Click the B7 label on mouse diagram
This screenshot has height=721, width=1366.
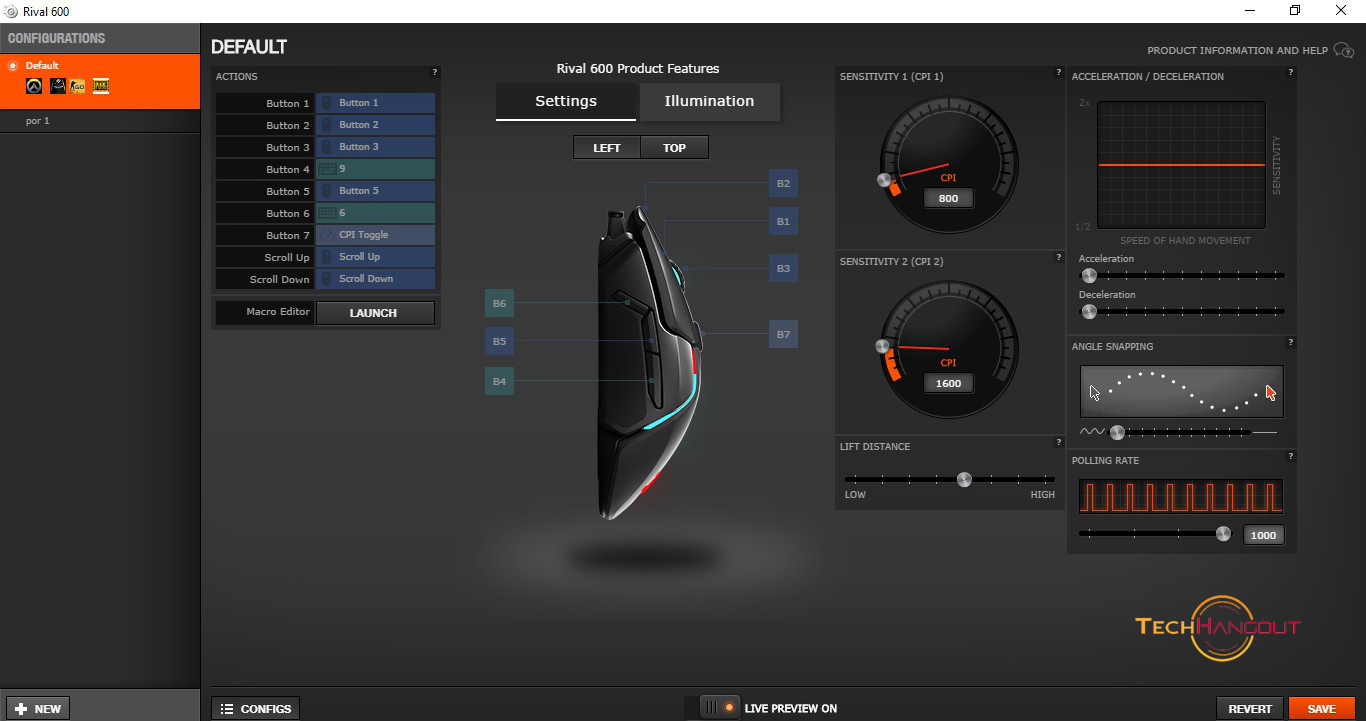(783, 334)
